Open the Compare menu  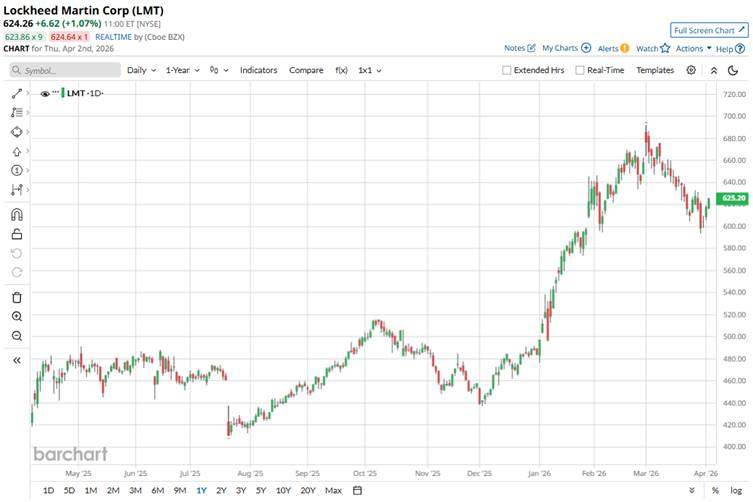pyautogui.click(x=306, y=70)
